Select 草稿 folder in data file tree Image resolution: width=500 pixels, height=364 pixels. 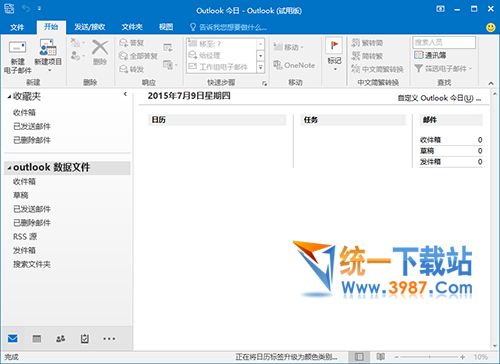(21, 195)
